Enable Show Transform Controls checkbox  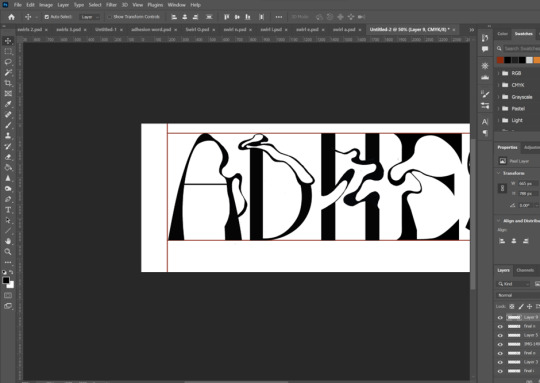click(x=110, y=17)
